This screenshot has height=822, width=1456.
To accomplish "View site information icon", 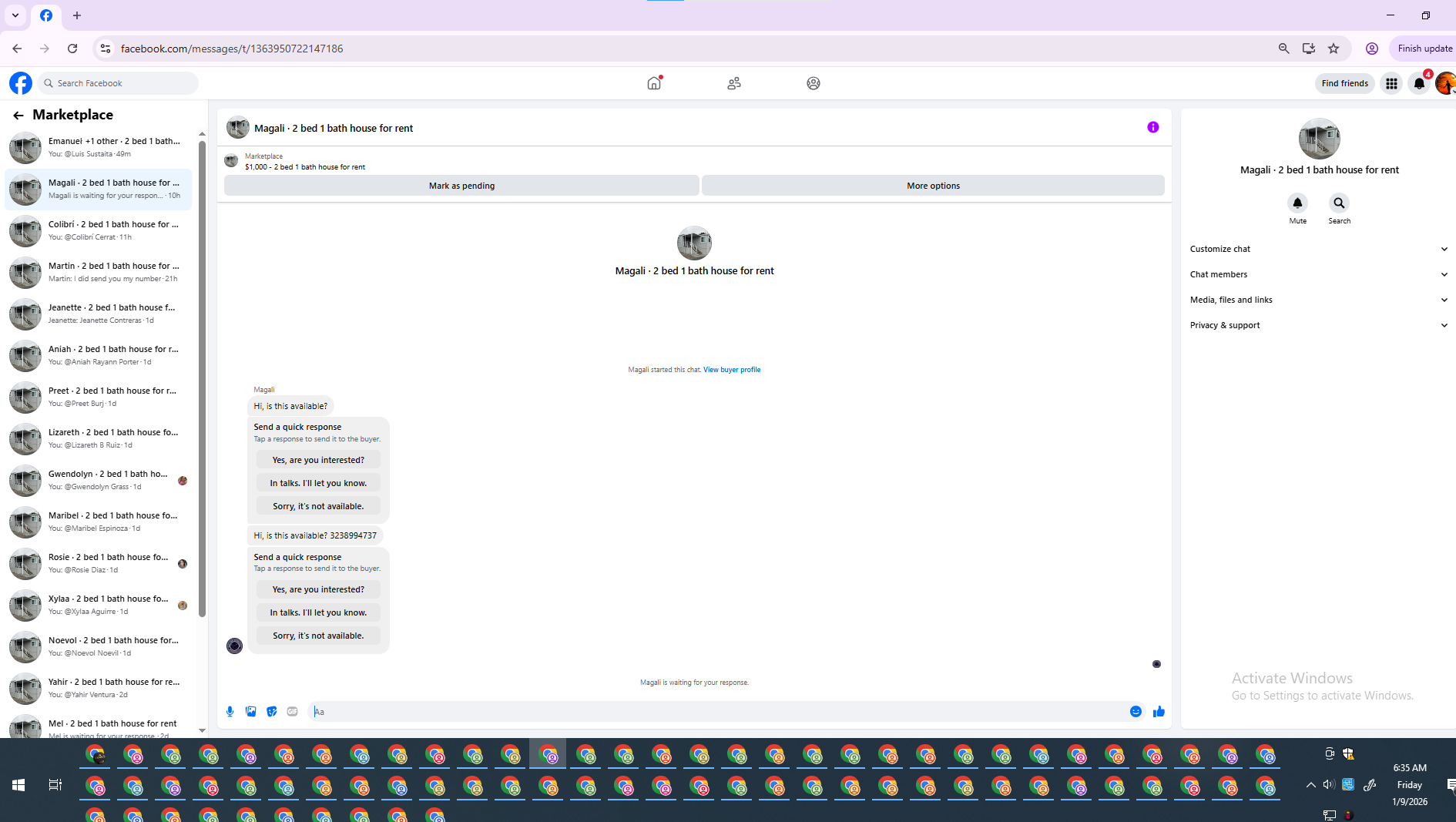I will [106, 49].
